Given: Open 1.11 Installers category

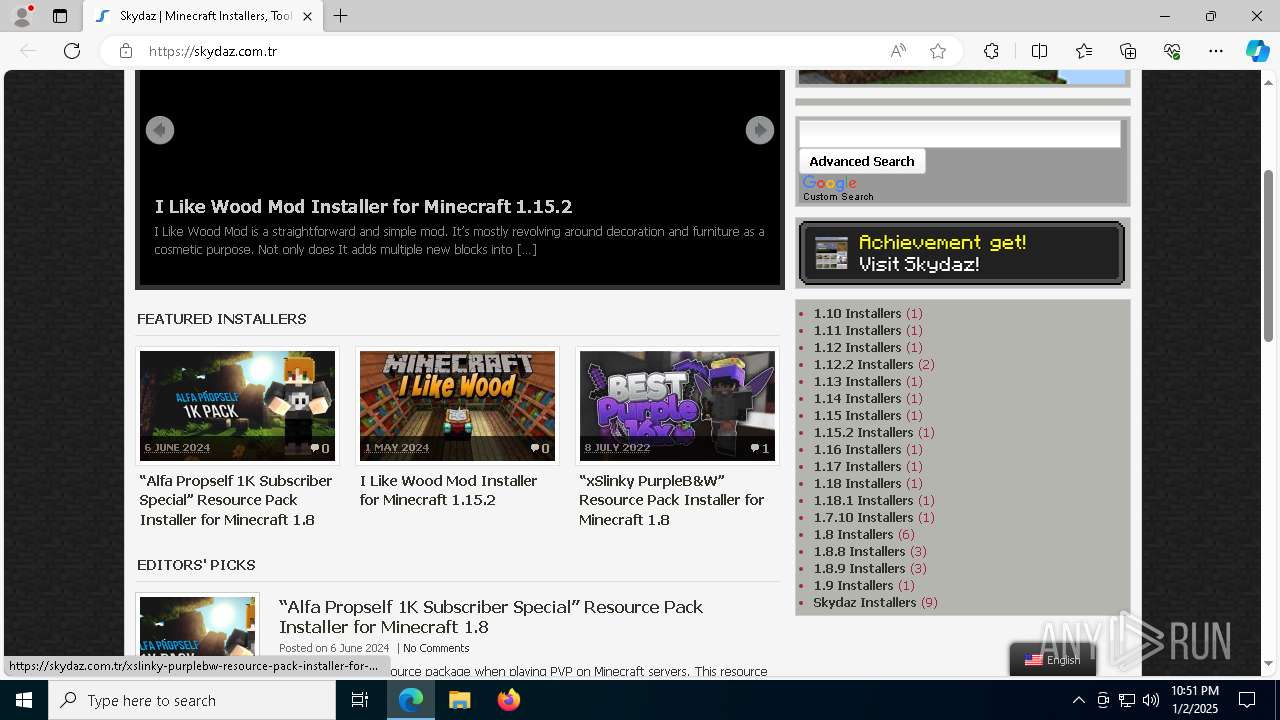Looking at the screenshot, I should (x=857, y=330).
